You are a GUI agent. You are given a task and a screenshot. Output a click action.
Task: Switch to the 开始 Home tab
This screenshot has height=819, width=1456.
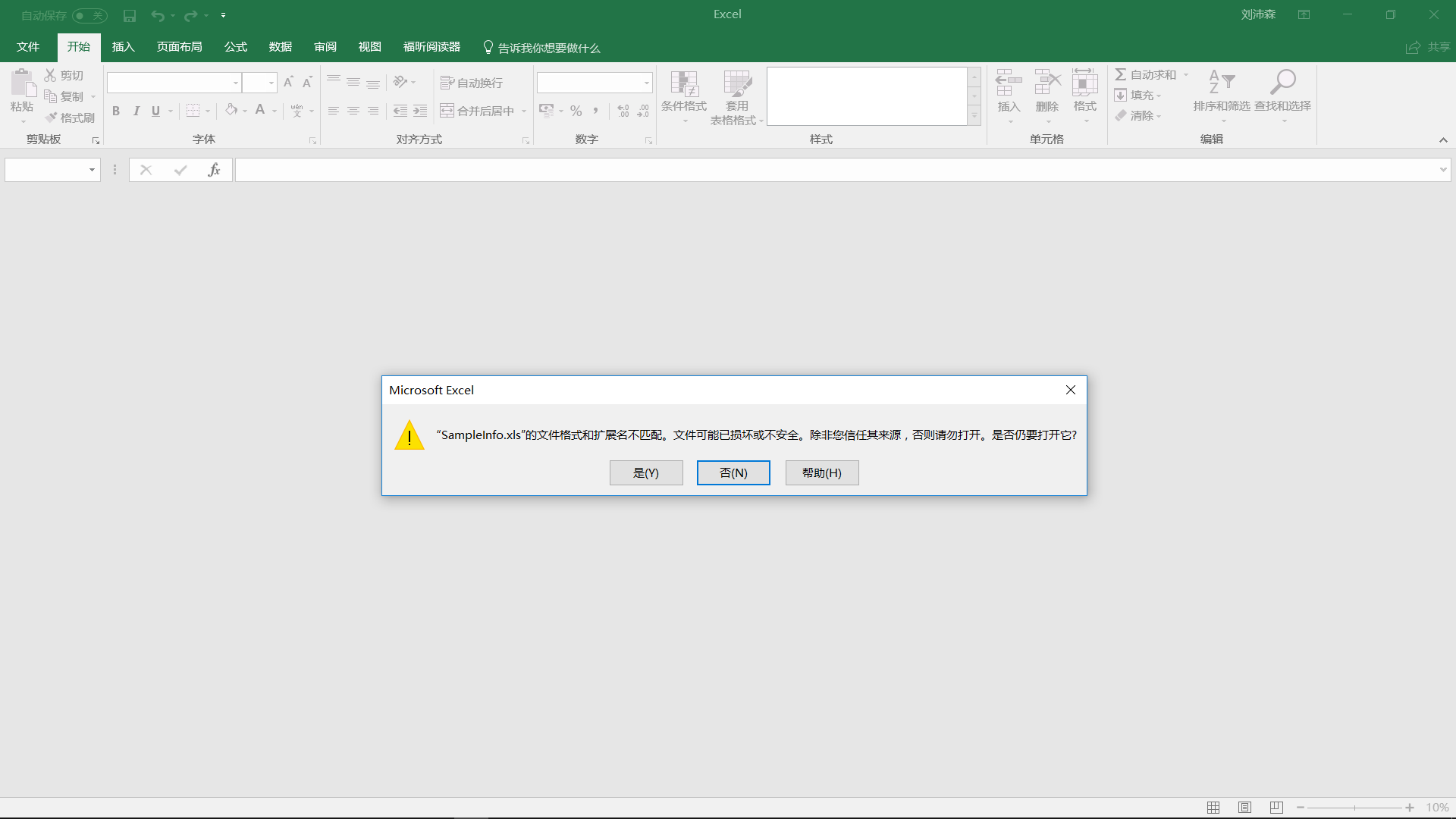tap(79, 47)
